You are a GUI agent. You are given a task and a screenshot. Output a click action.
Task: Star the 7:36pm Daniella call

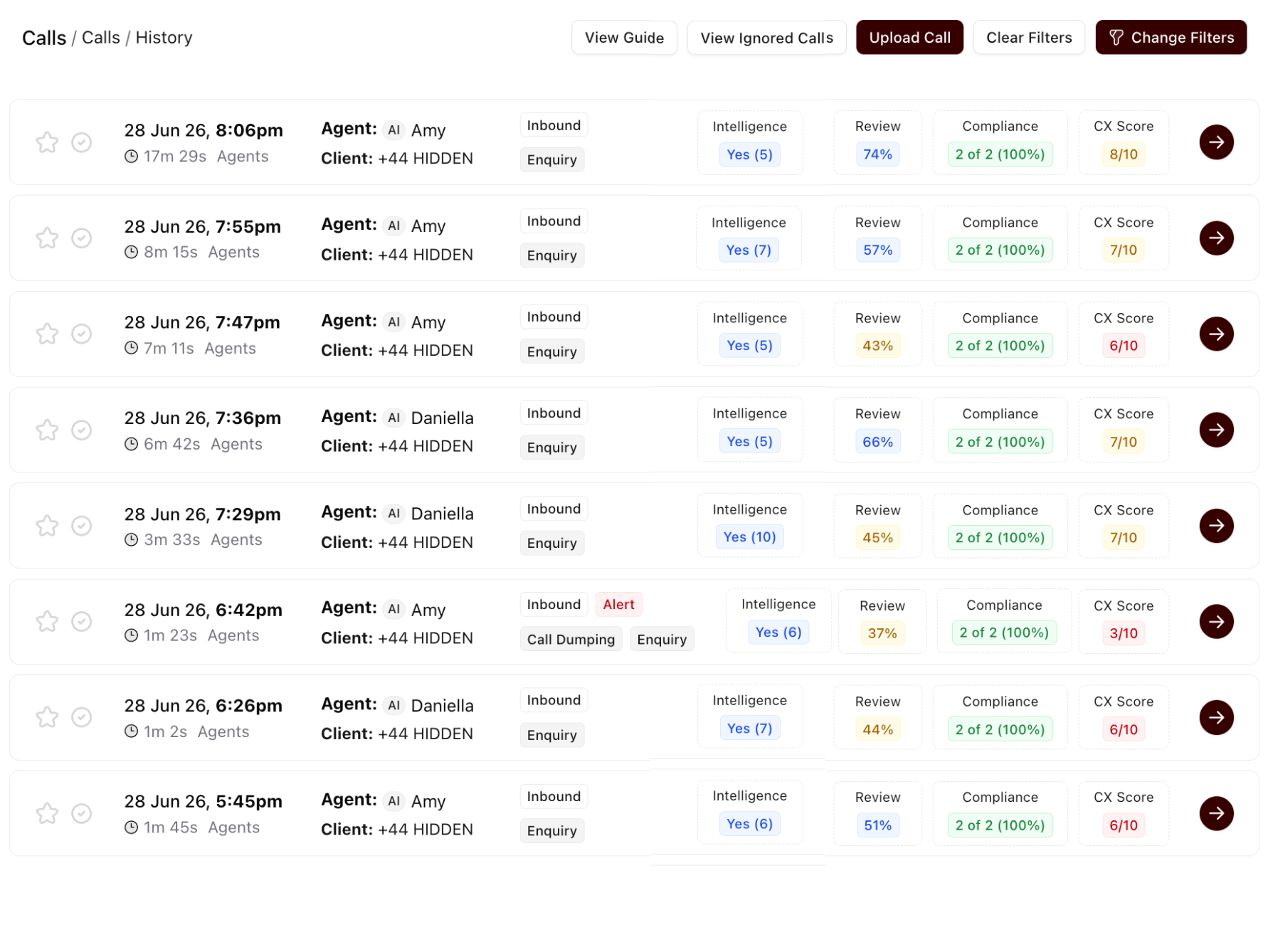pyautogui.click(x=47, y=430)
